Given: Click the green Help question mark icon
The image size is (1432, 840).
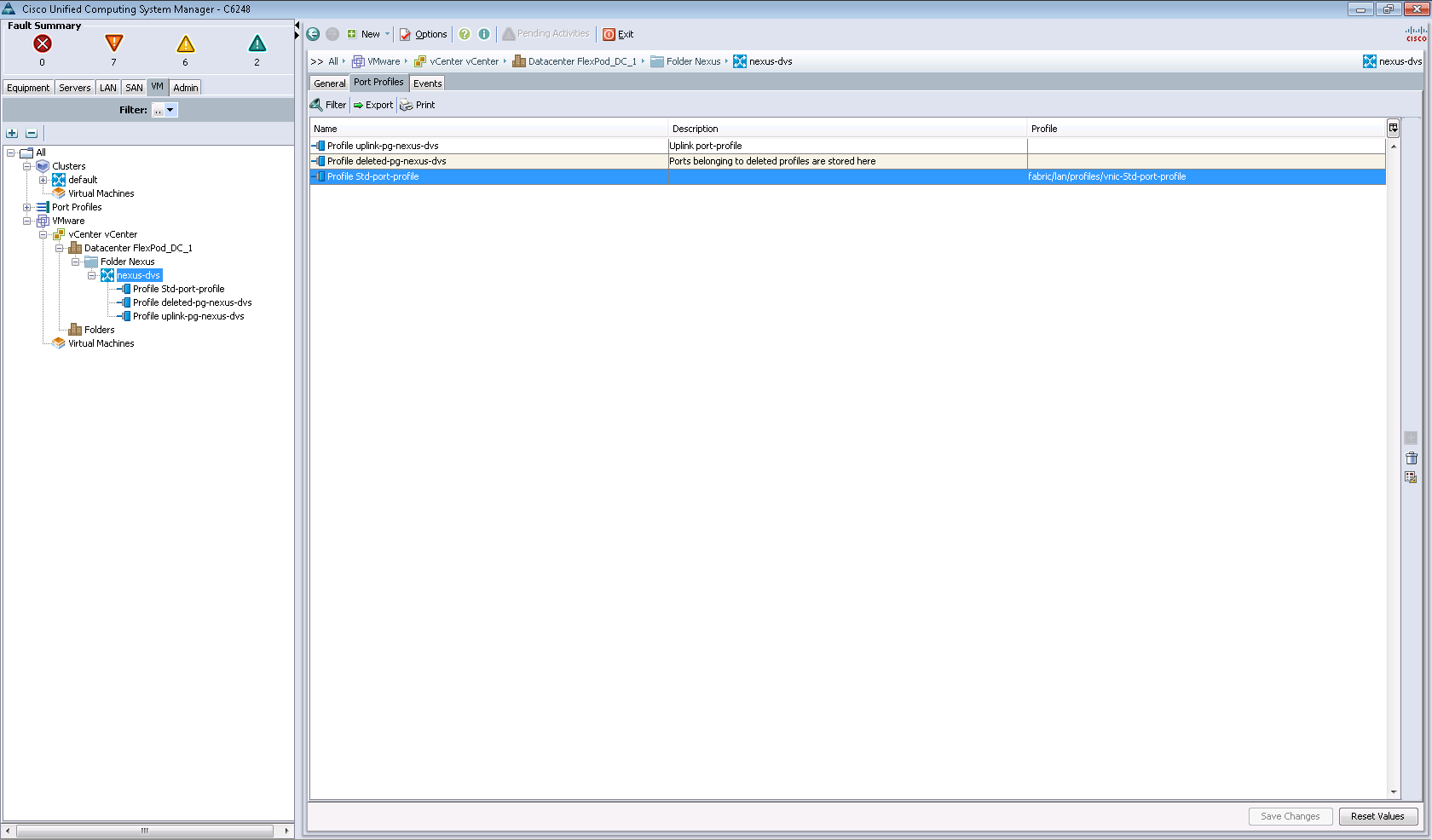Looking at the screenshot, I should [465, 34].
